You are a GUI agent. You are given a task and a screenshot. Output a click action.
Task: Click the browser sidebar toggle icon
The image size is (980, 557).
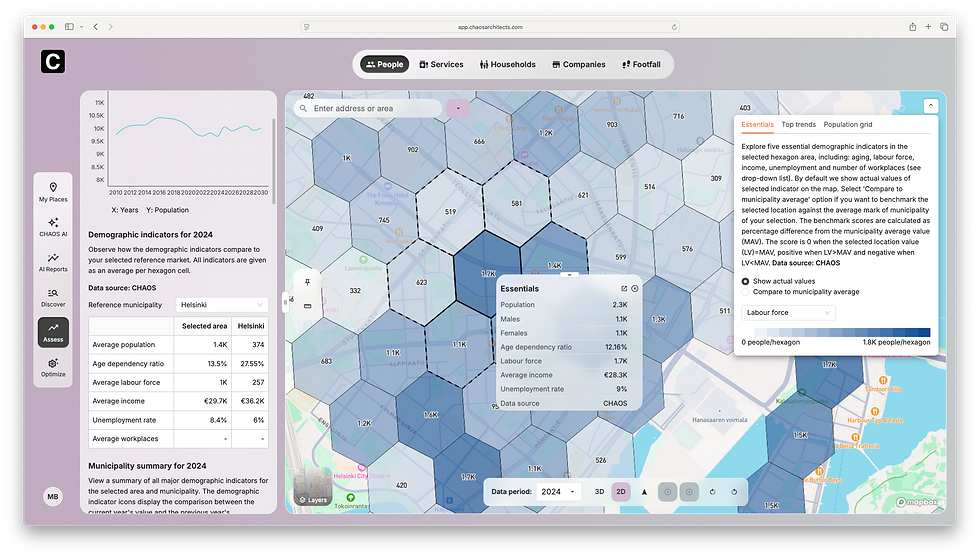pos(69,26)
